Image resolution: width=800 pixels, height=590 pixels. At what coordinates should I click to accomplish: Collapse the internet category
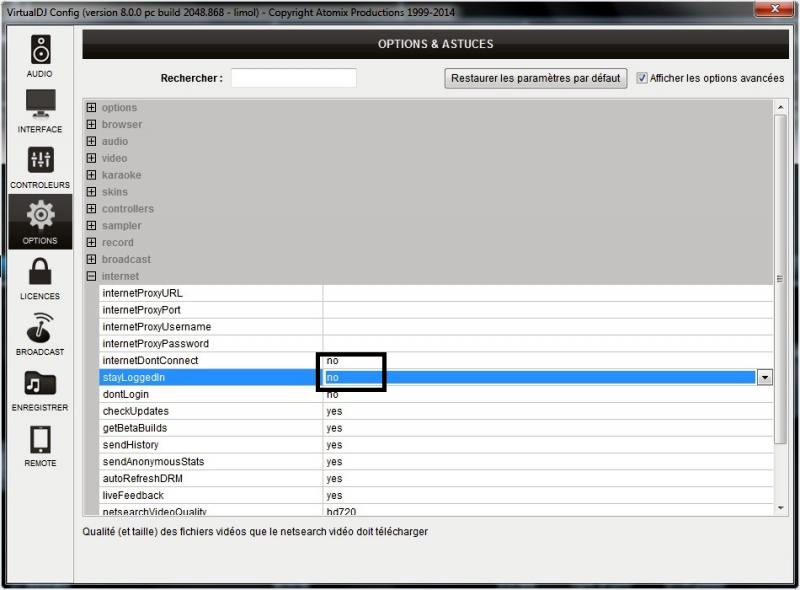(91, 276)
